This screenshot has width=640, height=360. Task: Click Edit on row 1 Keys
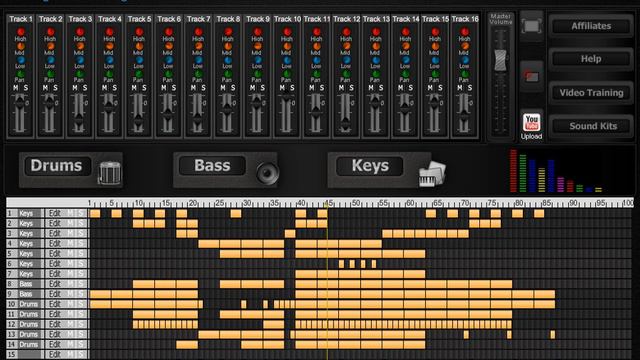tap(54, 213)
